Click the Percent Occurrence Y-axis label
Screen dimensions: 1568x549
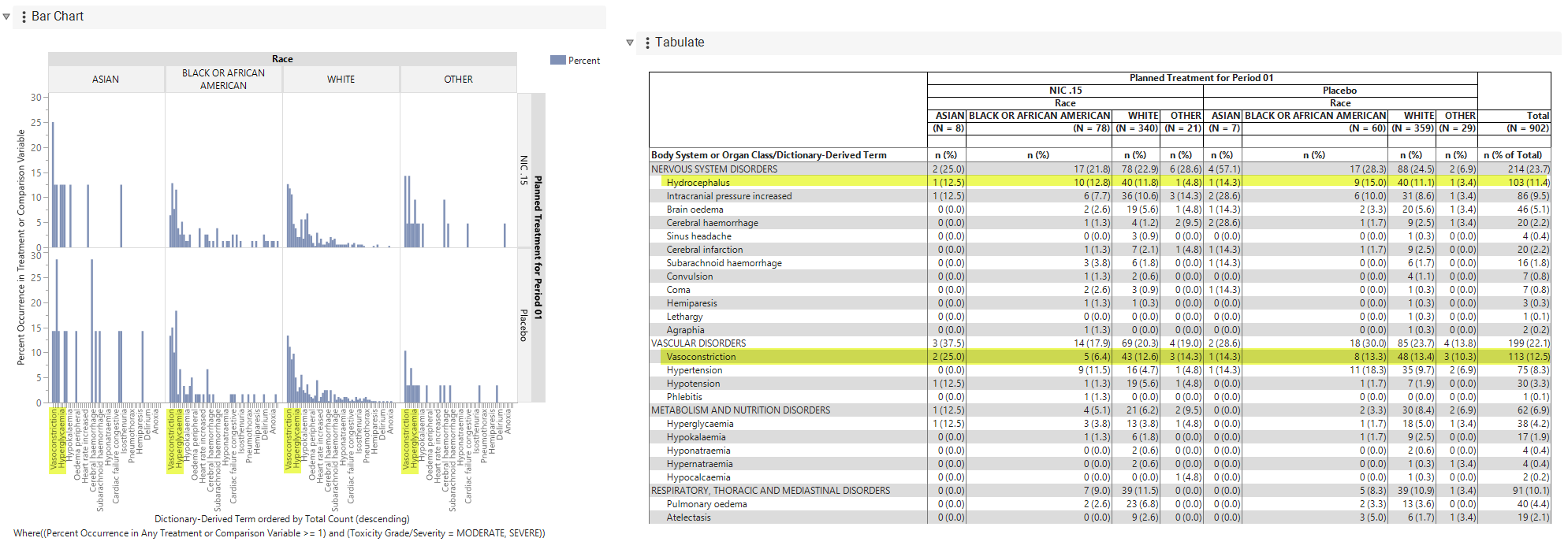point(21,248)
